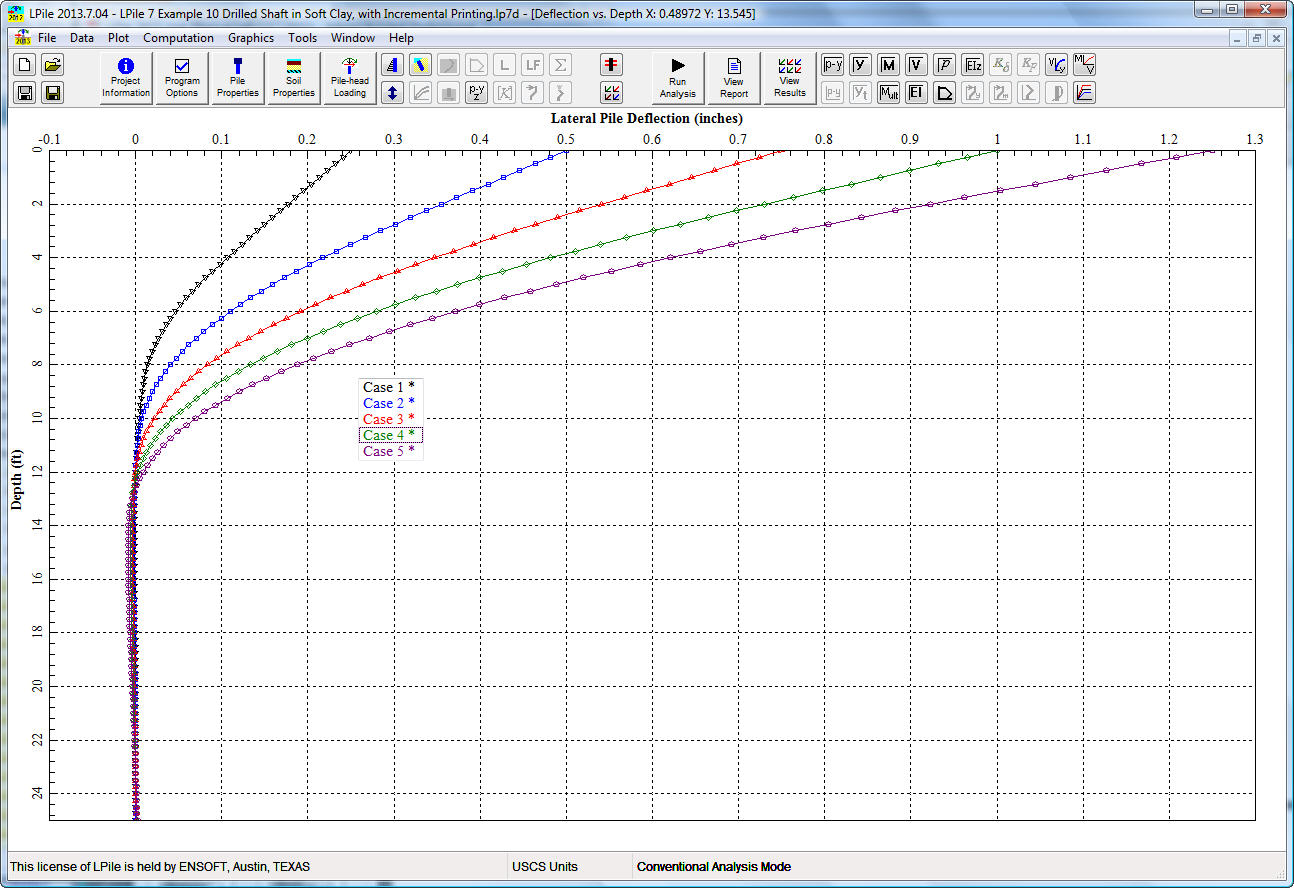Viewport: 1294px width, 888px height.
Task: Open the Computation menu
Action: coord(178,38)
